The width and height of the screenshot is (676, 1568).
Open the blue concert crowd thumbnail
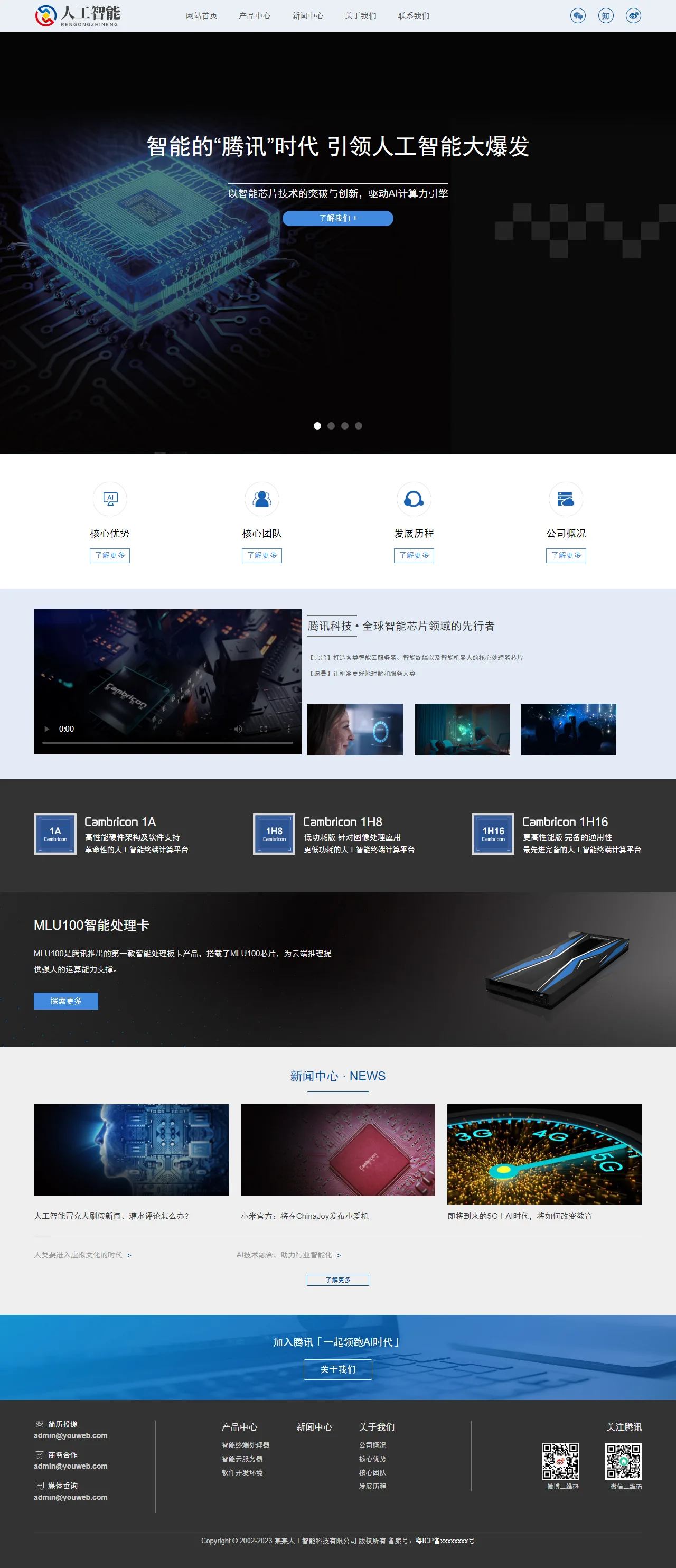(569, 730)
